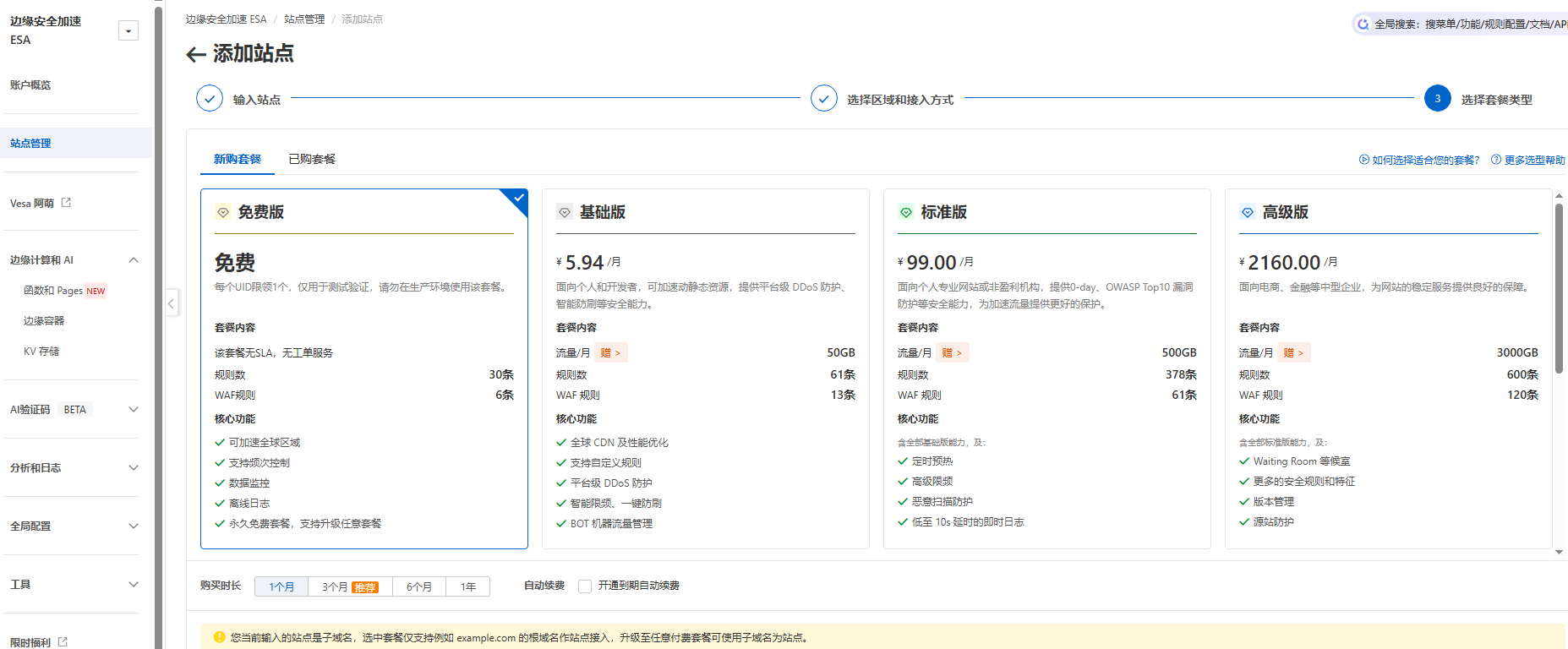Click the plan list vertical scrollbar
Viewport: 1568px width, 649px height.
1560,287
